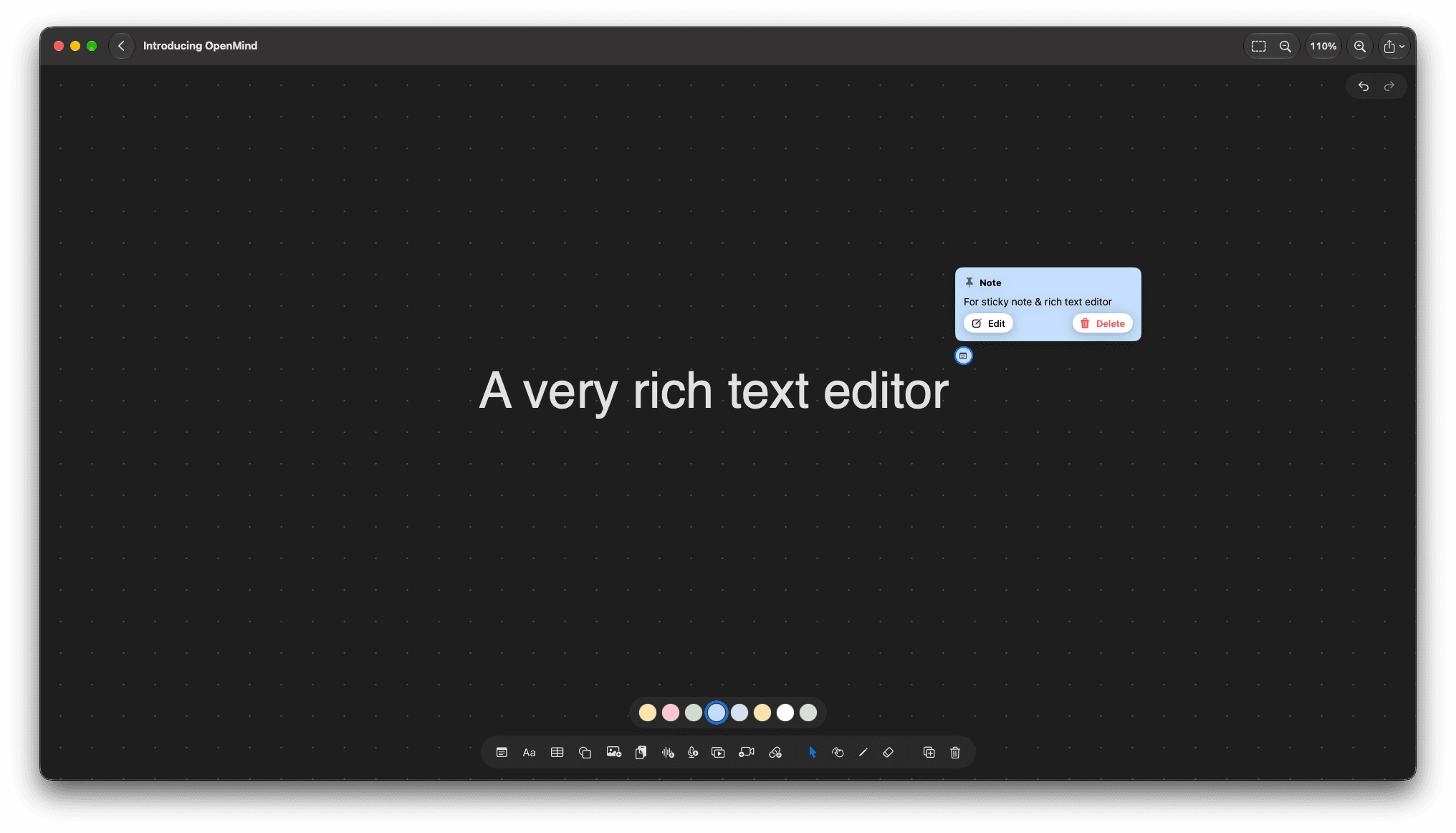Go back using the title bar chevron
The height and width of the screenshot is (833, 1456).
[122, 46]
